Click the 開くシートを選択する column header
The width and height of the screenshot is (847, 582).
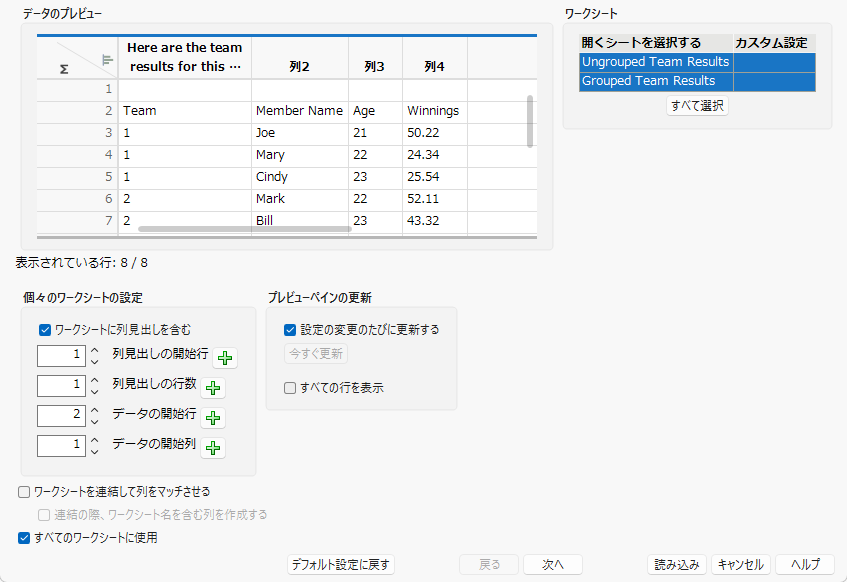click(x=656, y=43)
